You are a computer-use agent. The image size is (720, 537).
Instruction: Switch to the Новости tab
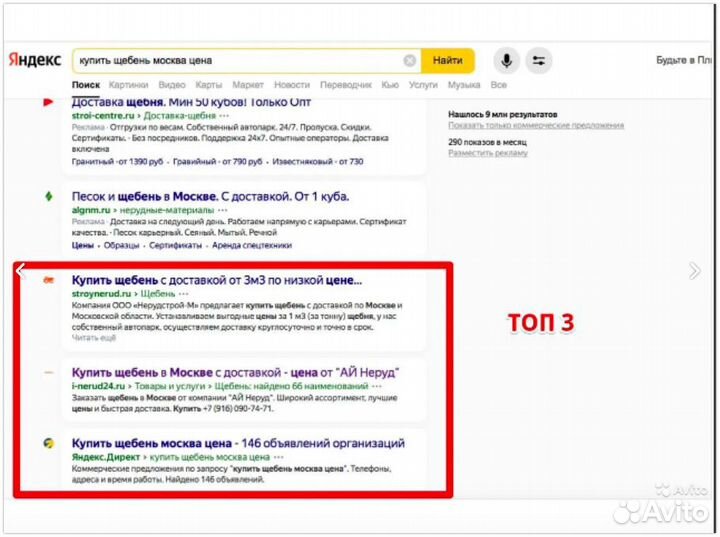292,85
